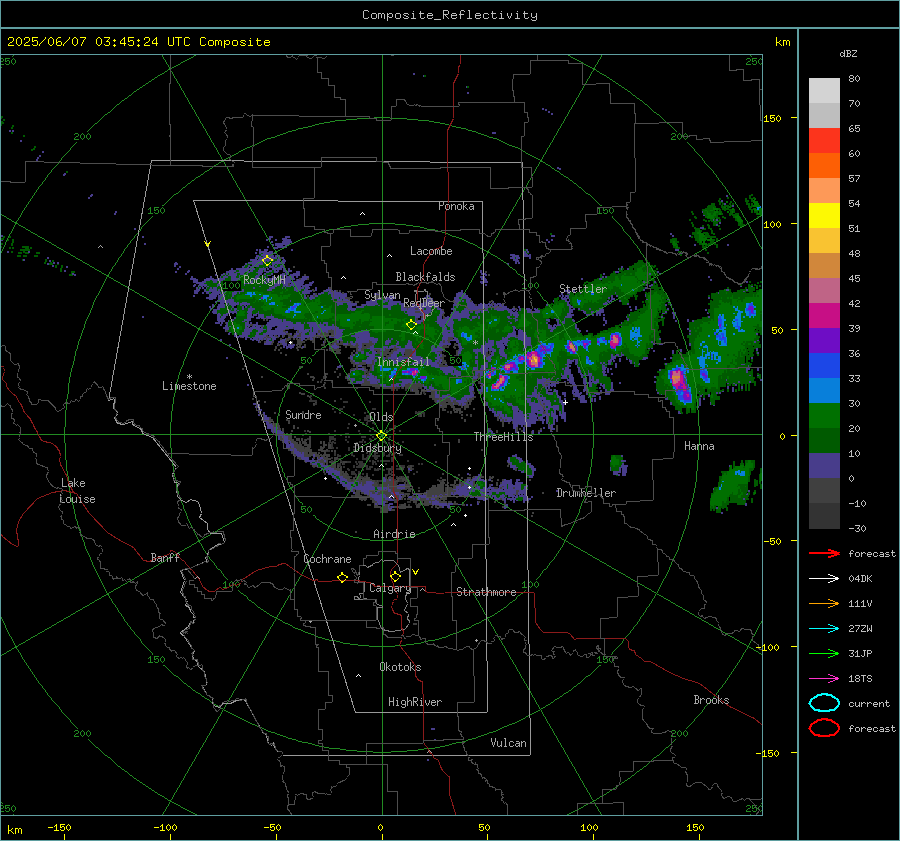
Task: Click the magenta 18TS arrow legend icon
Action: (x=824, y=679)
